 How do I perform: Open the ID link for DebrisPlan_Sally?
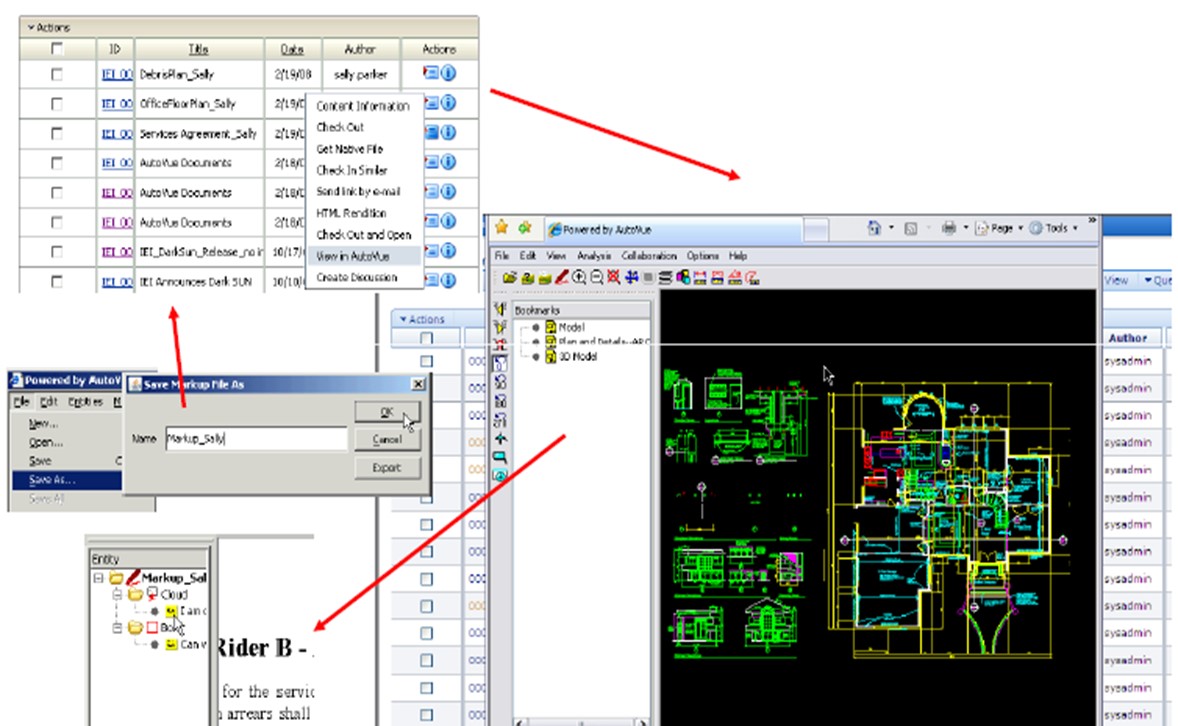click(116, 74)
